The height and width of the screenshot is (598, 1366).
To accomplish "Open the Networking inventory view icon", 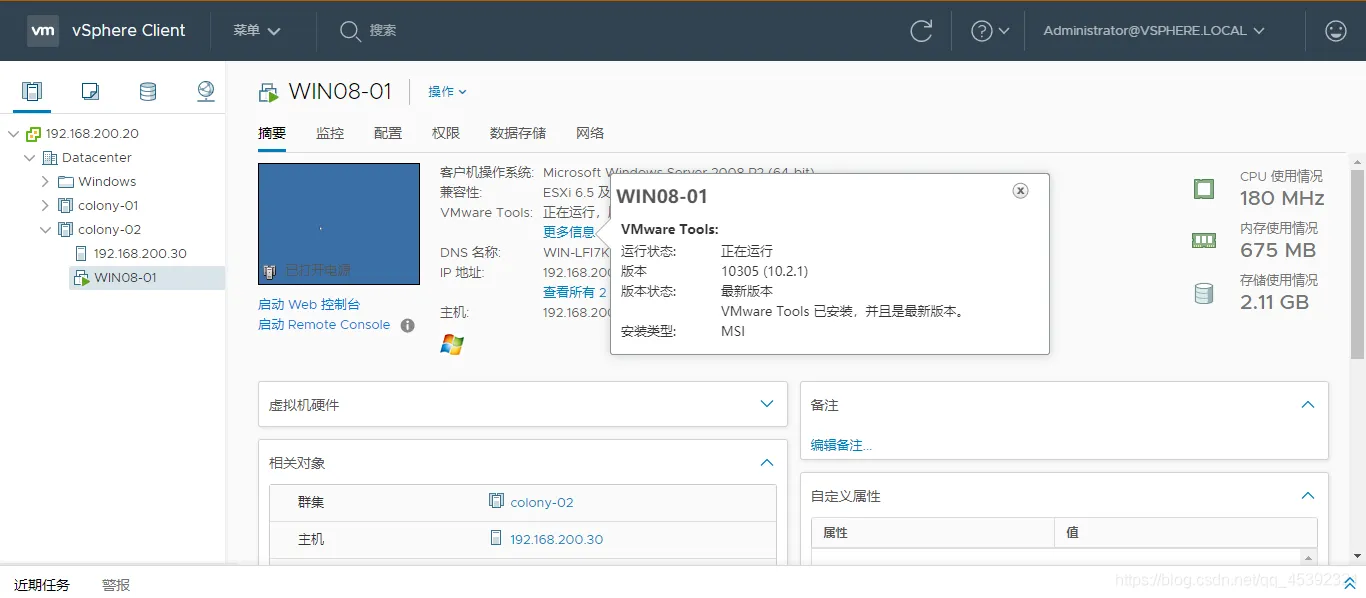I will point(206,92).
